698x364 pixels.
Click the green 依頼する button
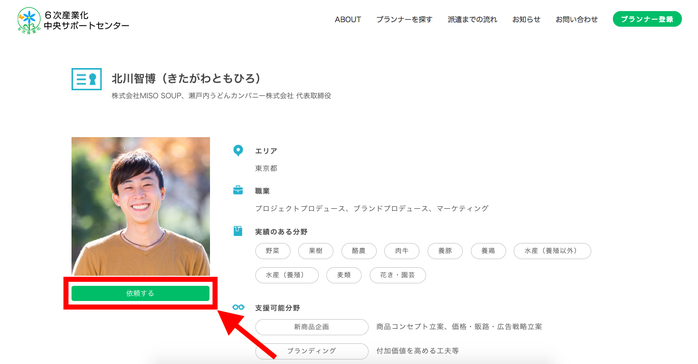tap(140, 293)
